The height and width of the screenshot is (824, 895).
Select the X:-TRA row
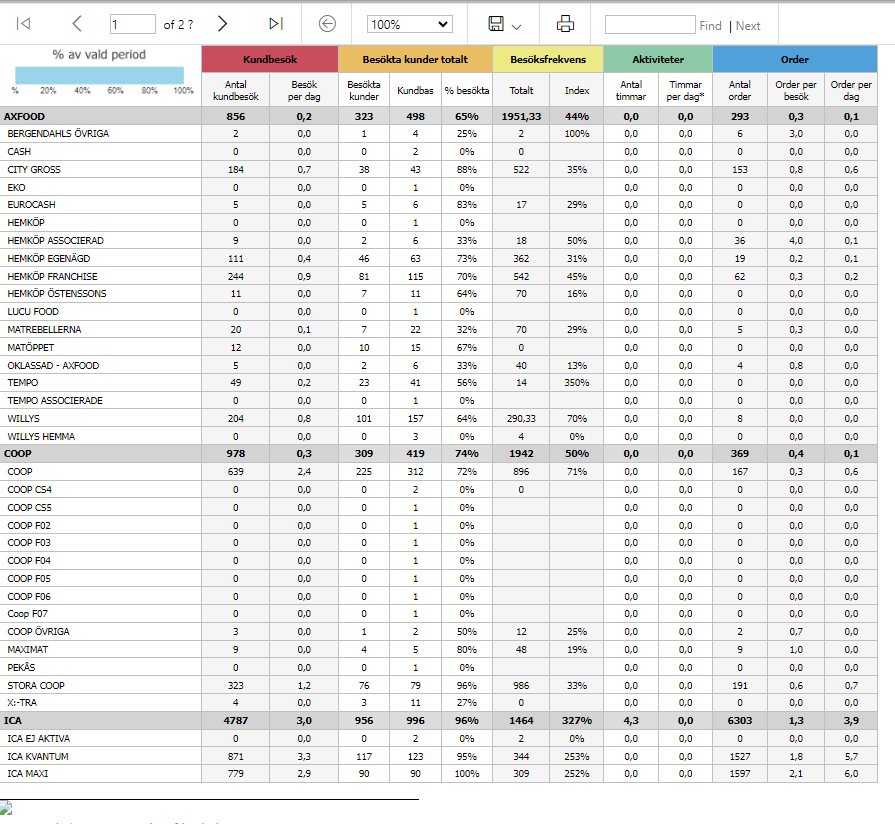(x=438, y=702)
